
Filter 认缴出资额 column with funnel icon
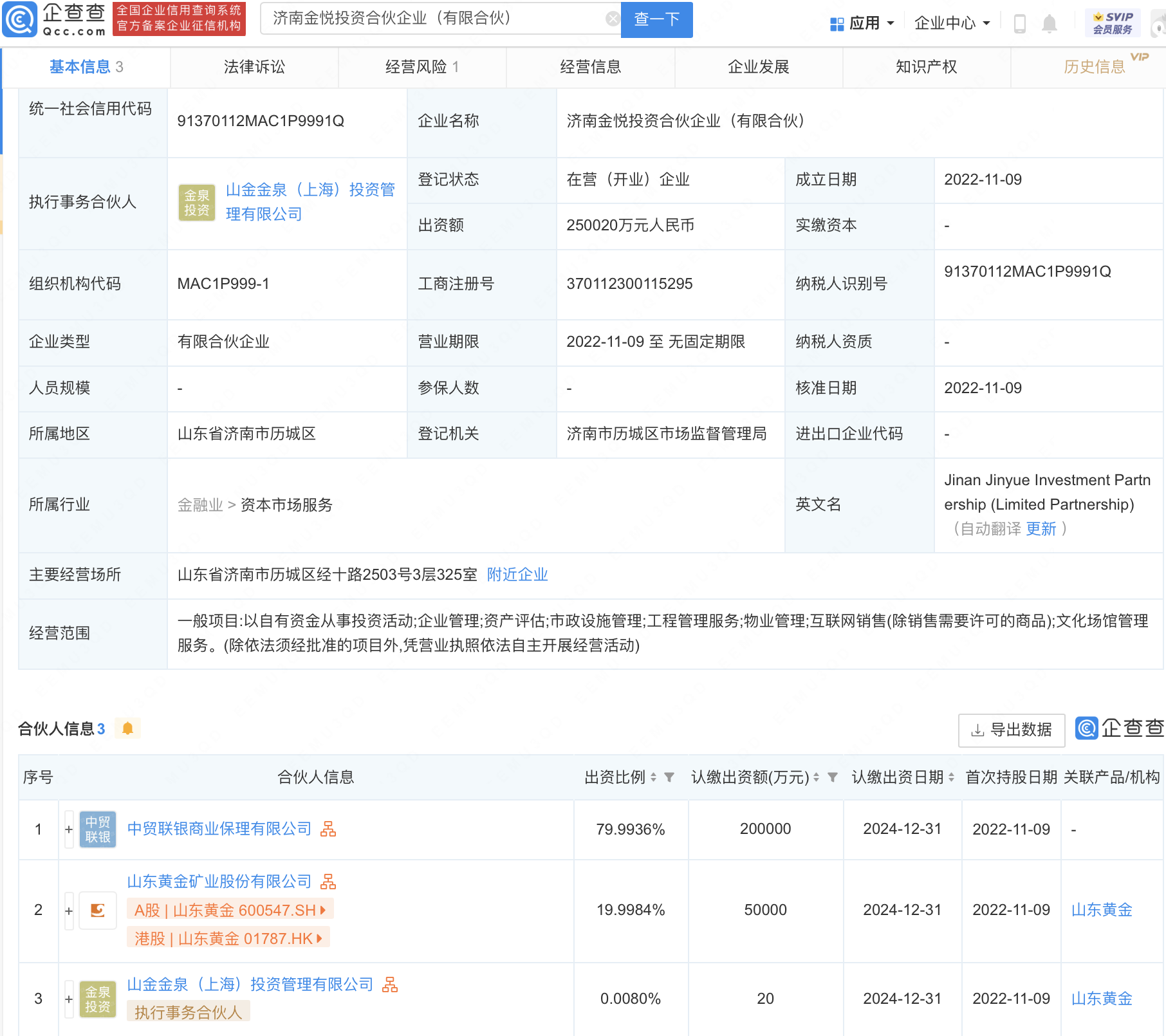point(833,777)
